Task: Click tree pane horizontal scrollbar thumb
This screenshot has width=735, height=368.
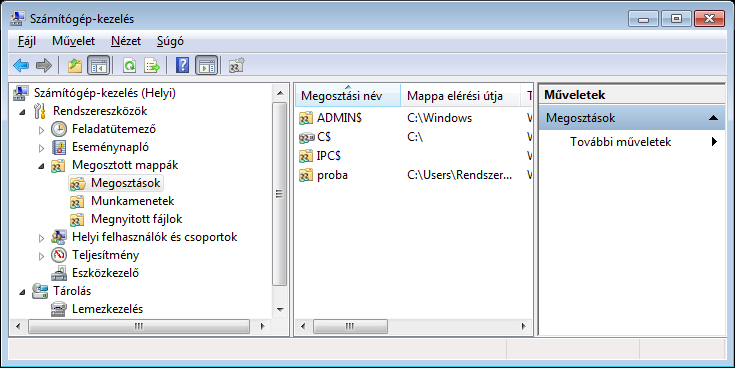Action: click(x=138, y=326)
